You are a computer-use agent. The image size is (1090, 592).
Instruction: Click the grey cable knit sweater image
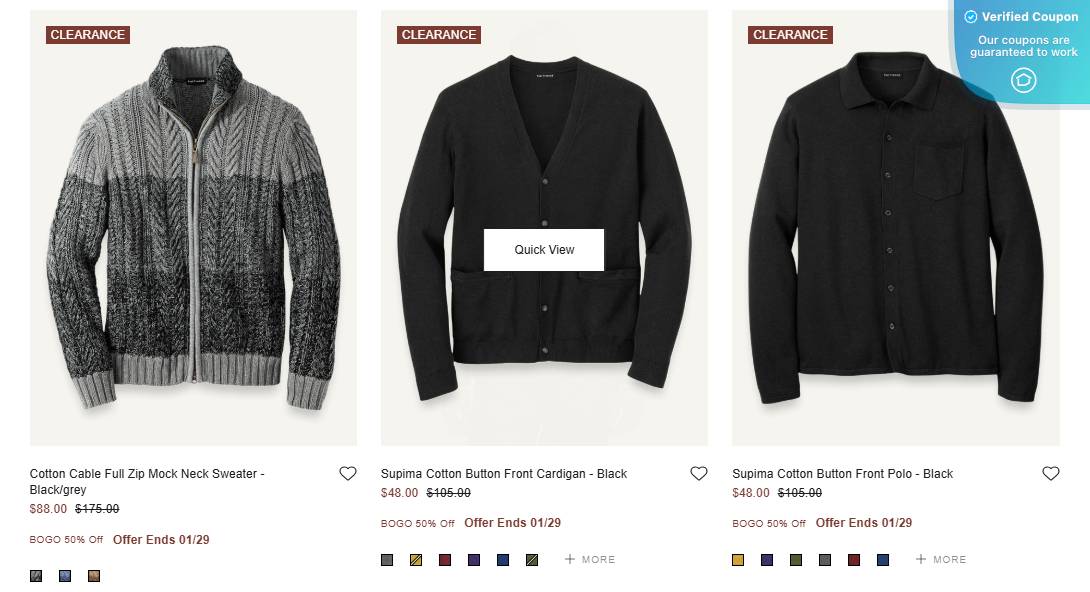193,230
